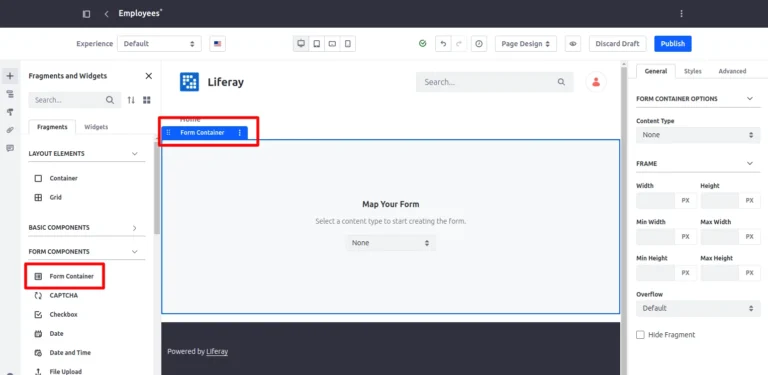Switch to the Styles tab

[x=693, y=71]
